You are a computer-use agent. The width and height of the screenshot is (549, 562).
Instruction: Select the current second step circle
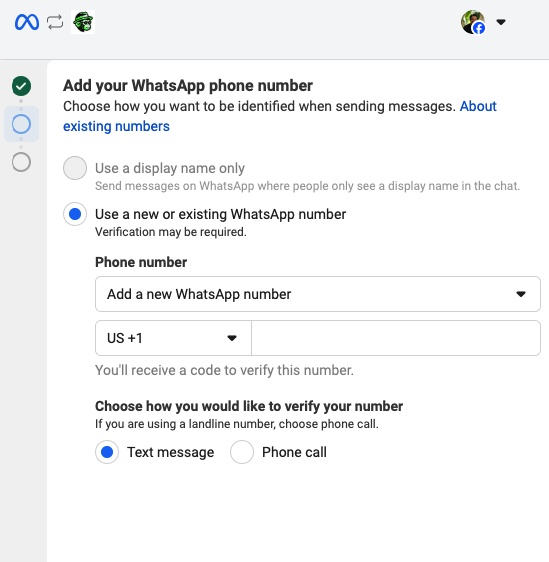22,124
